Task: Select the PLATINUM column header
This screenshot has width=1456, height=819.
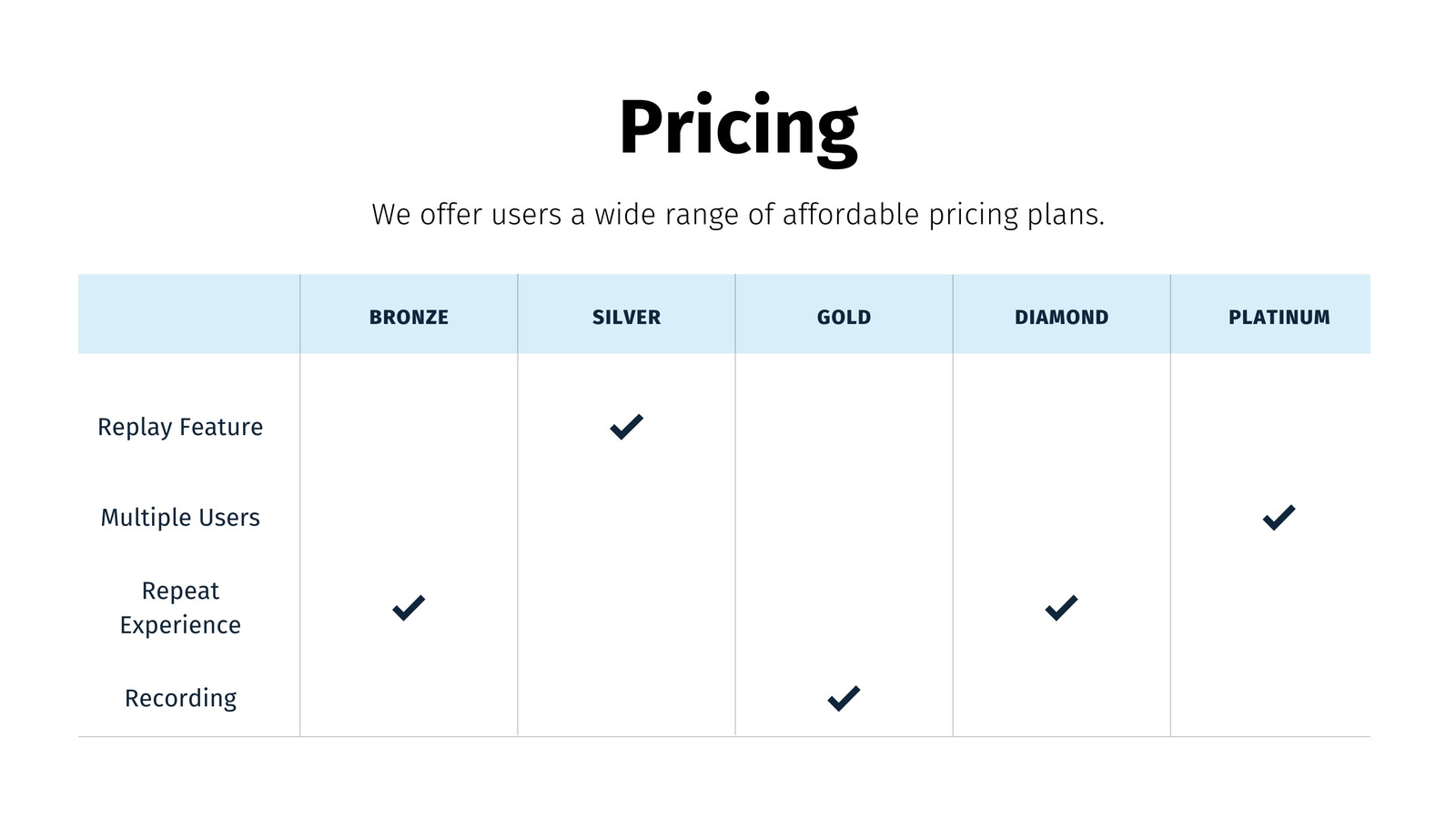Action: pyautogui.click(x=1279, y=318)
